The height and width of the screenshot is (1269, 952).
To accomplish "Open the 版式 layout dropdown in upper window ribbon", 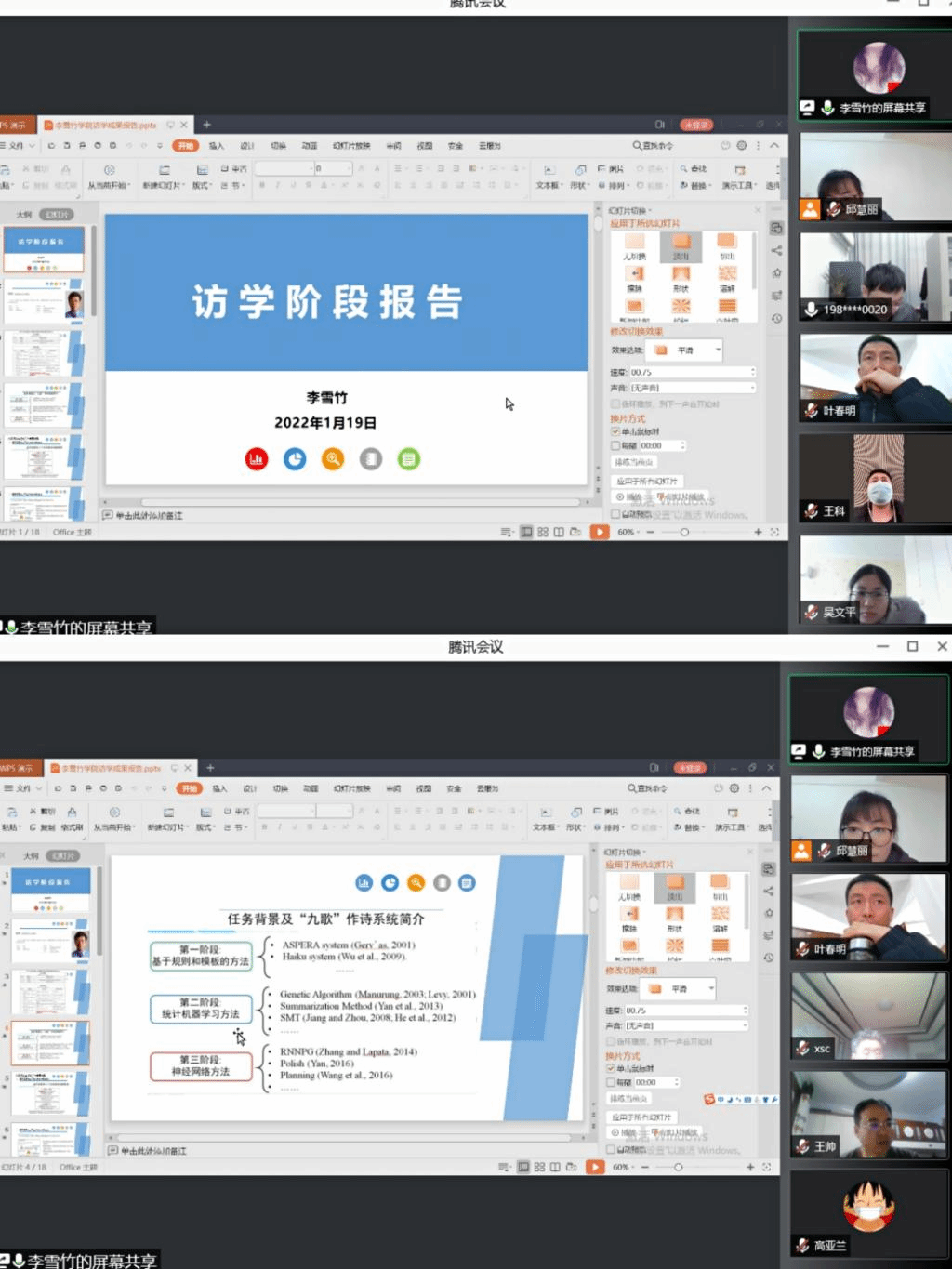I will coord(202,185).
